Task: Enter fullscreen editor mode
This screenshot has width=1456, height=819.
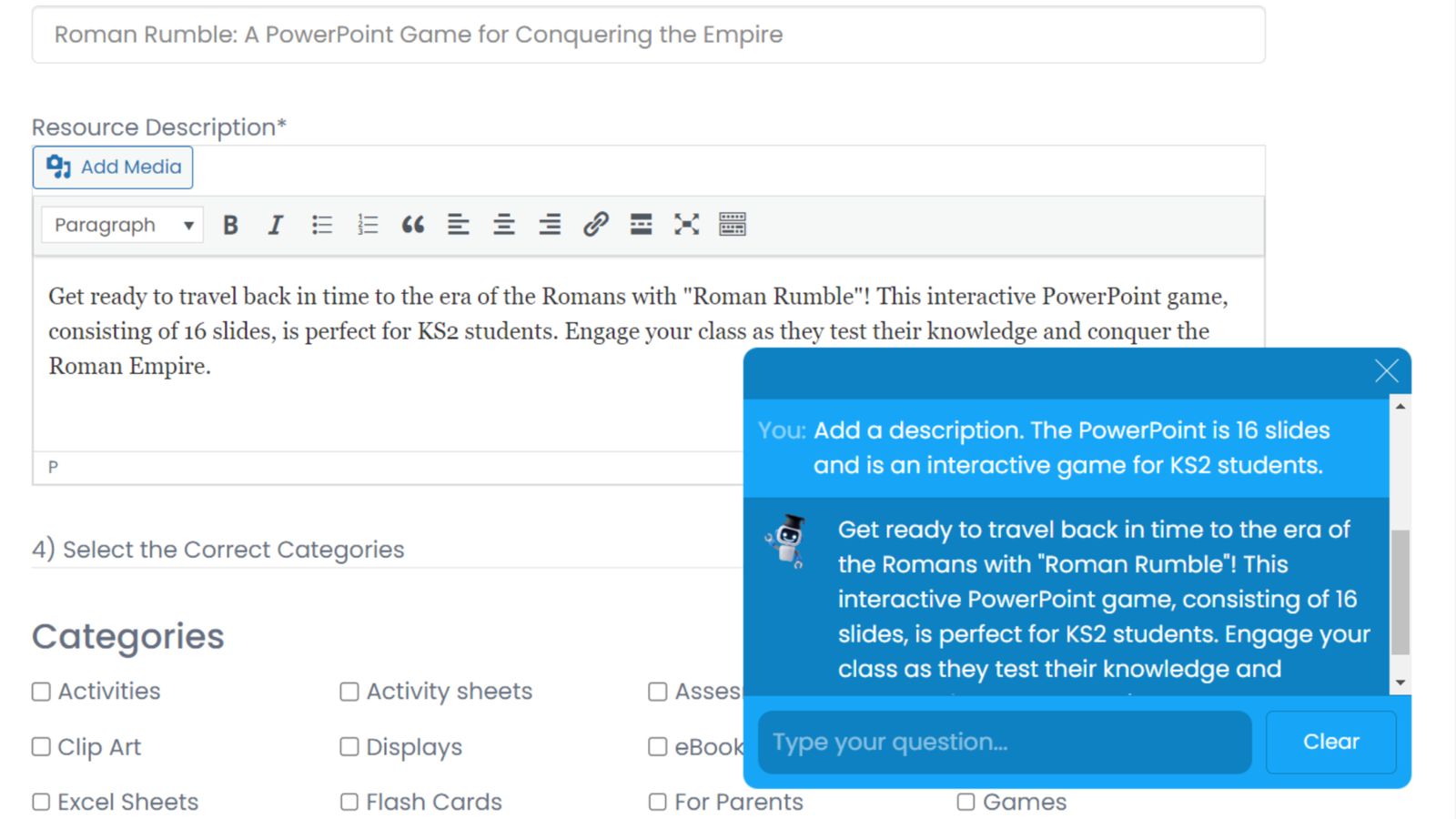Action: click(686, 225)
